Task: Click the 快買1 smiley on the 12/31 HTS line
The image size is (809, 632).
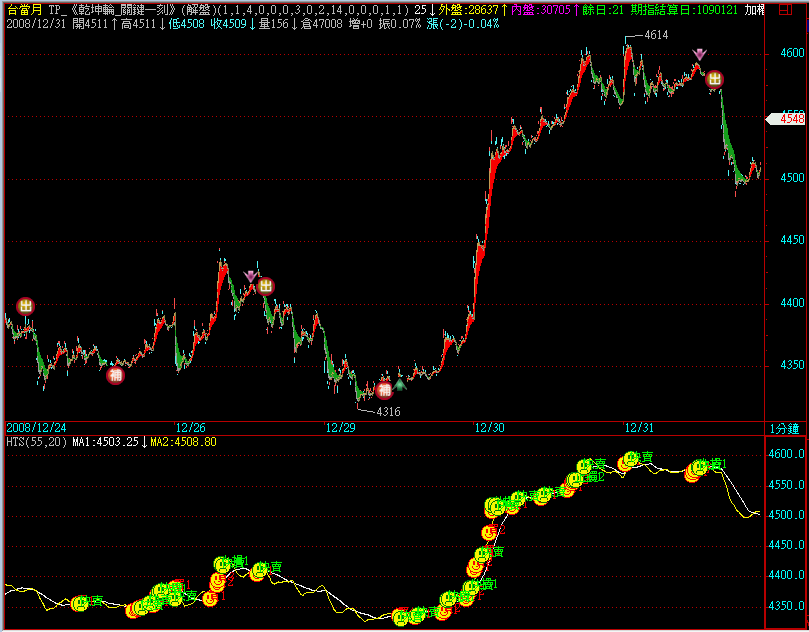Action: (700, 467)
